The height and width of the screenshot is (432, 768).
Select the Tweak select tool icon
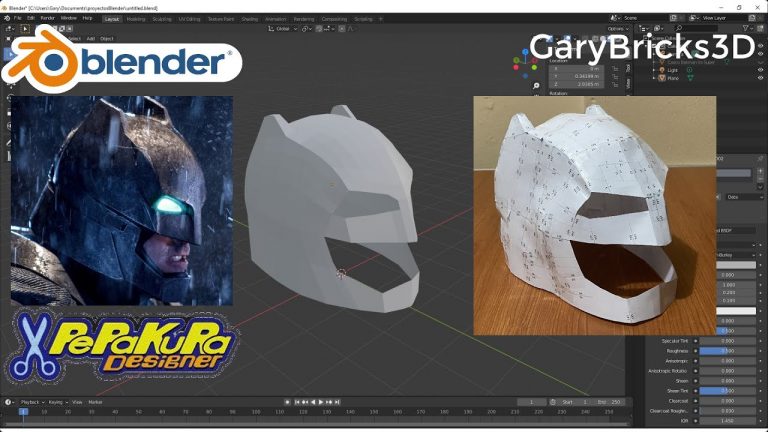(x=25, y=29)
